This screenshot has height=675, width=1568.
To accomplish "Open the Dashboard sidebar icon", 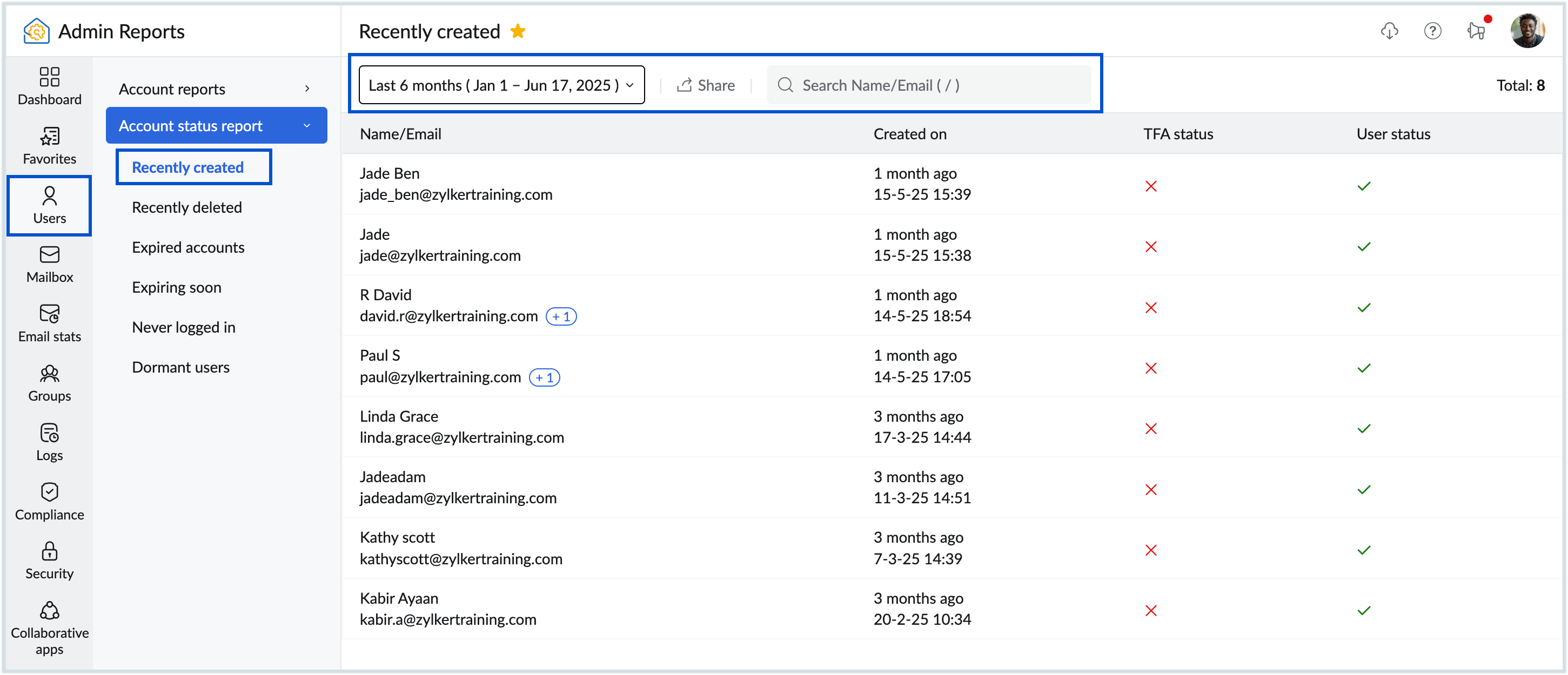I will [x=49, y=86].
